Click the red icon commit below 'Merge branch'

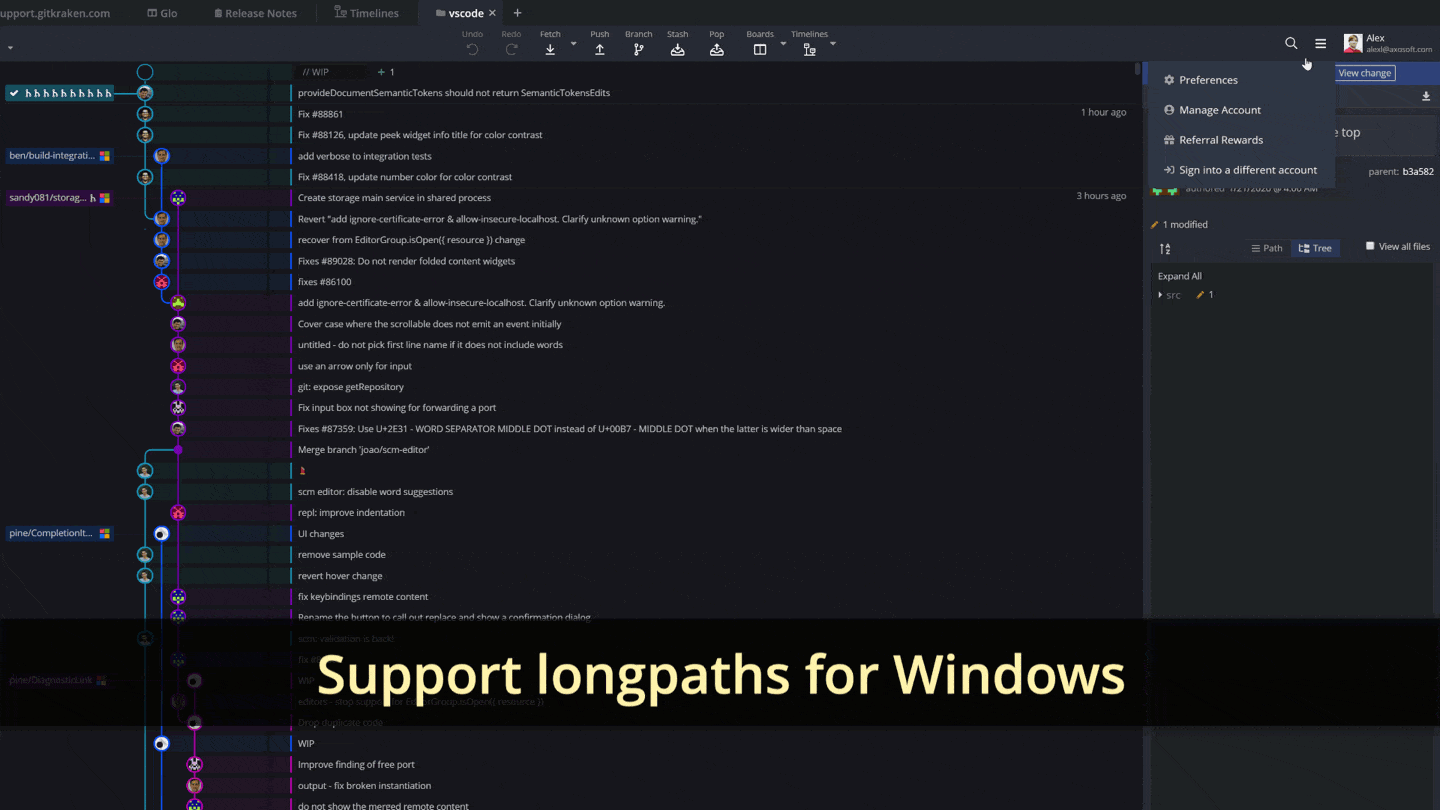302,470
